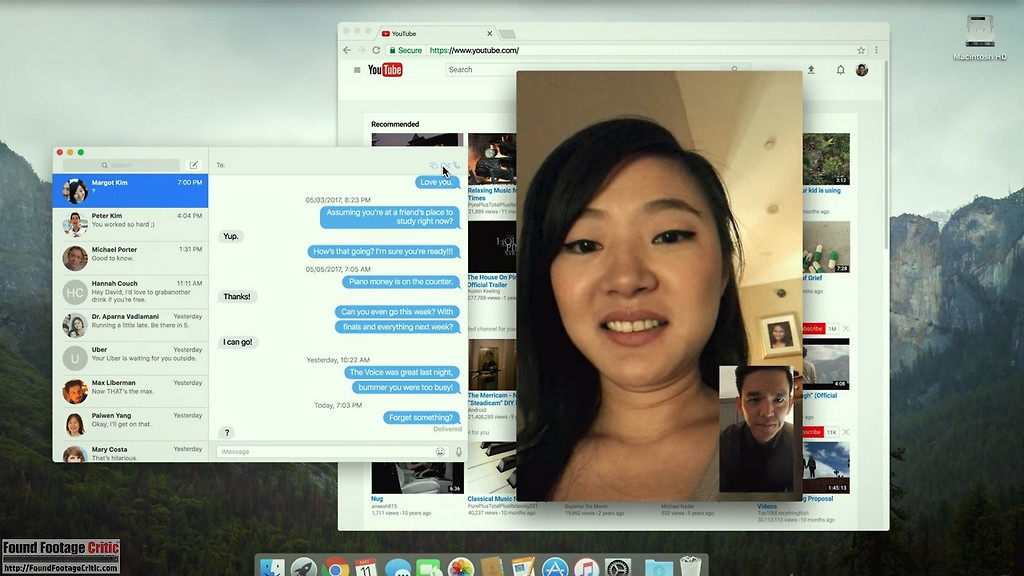Start audio call icon in Messages header
Viewport: 1024px width, 576px height.
pyautogui.click(x=456, y=165)
